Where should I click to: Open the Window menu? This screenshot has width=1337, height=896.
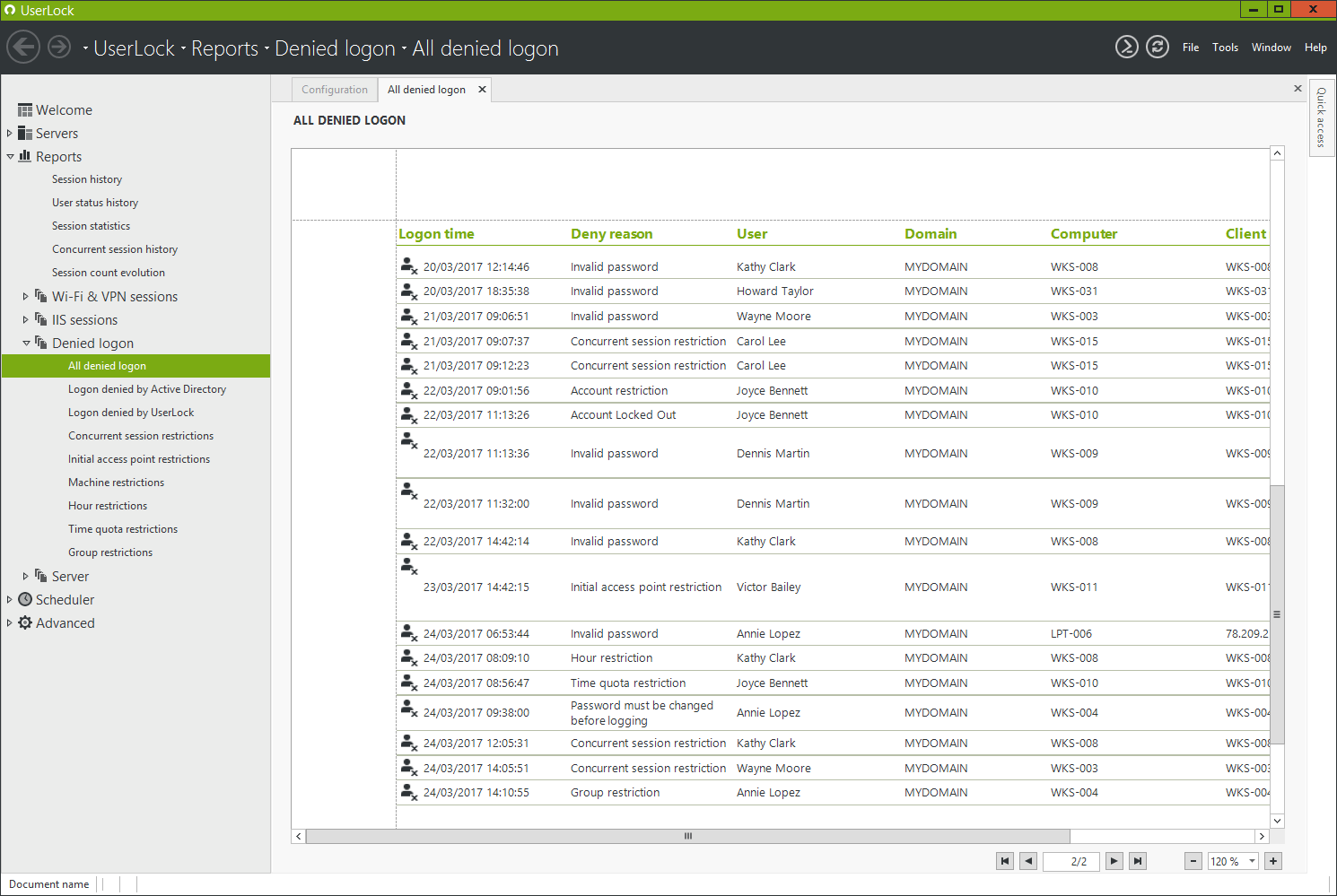click(x=1271, y=48)
